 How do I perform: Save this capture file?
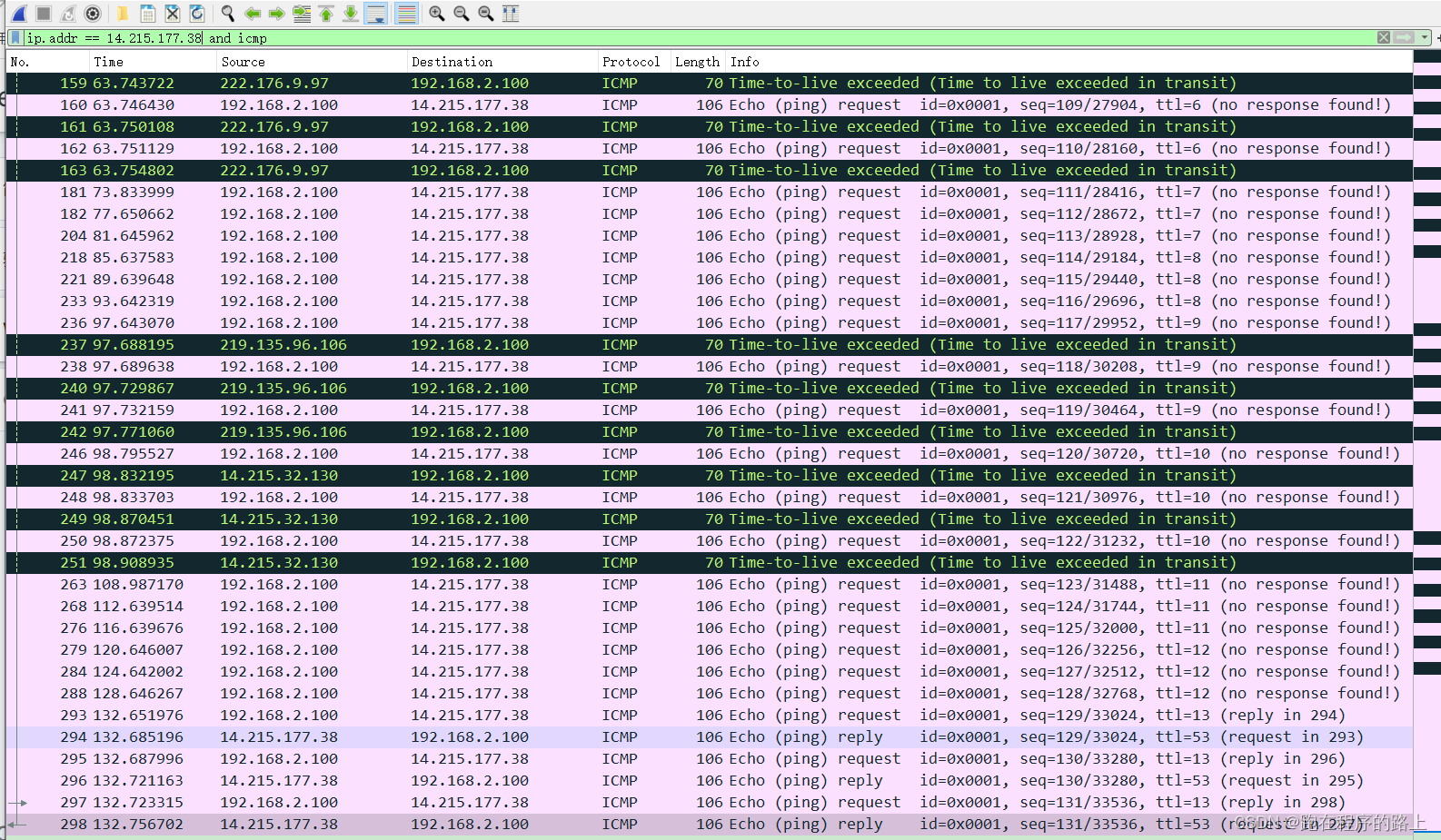tap(147, 14)
